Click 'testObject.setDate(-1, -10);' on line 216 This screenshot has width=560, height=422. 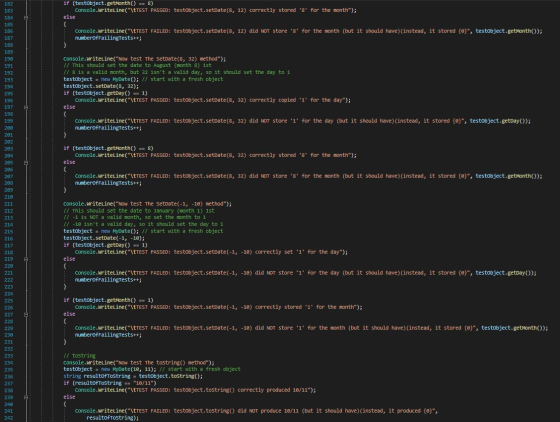pyautogui.click(x=104, y=238)
